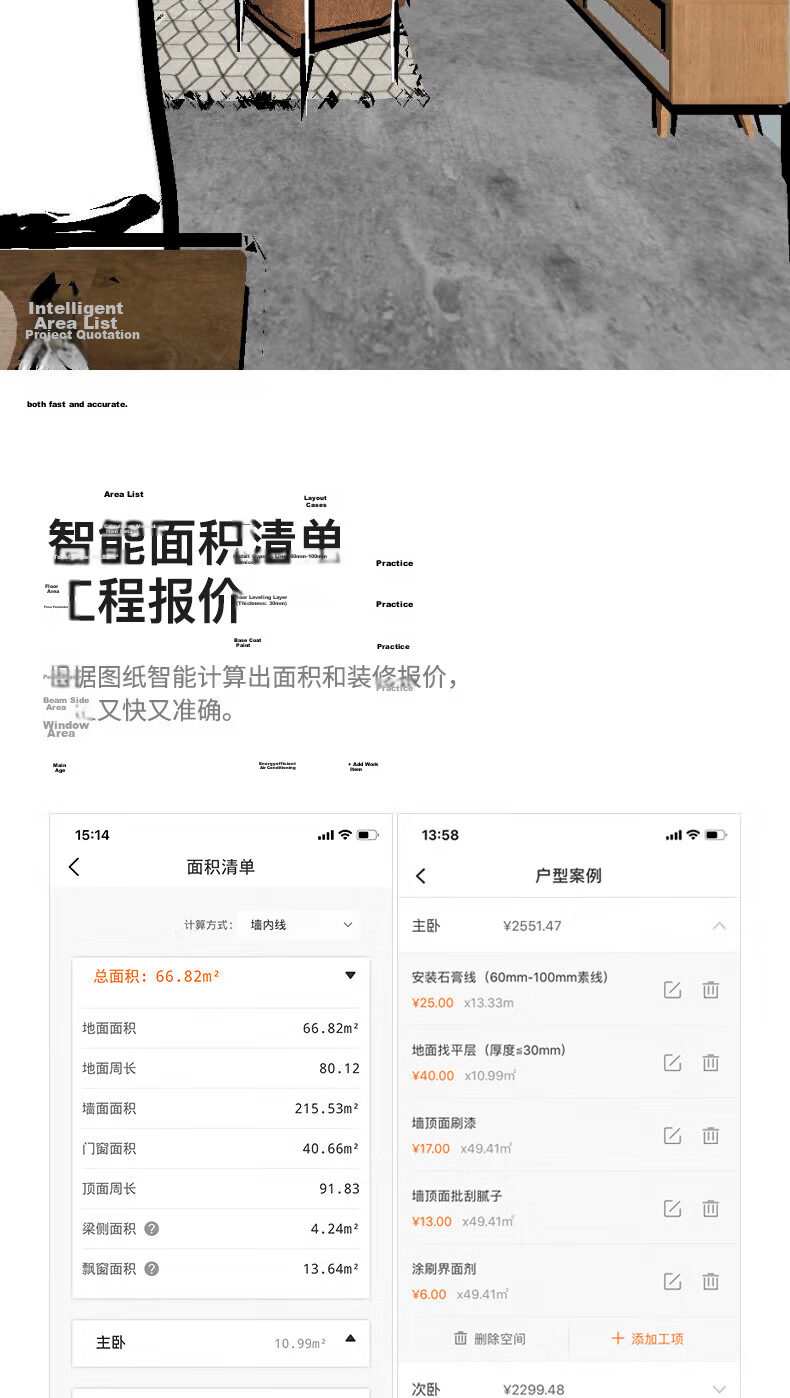Delete the 涂刷界面剂 work item
The height and width of the screenshot is (1398, 790).
(x=710, y=1282)
